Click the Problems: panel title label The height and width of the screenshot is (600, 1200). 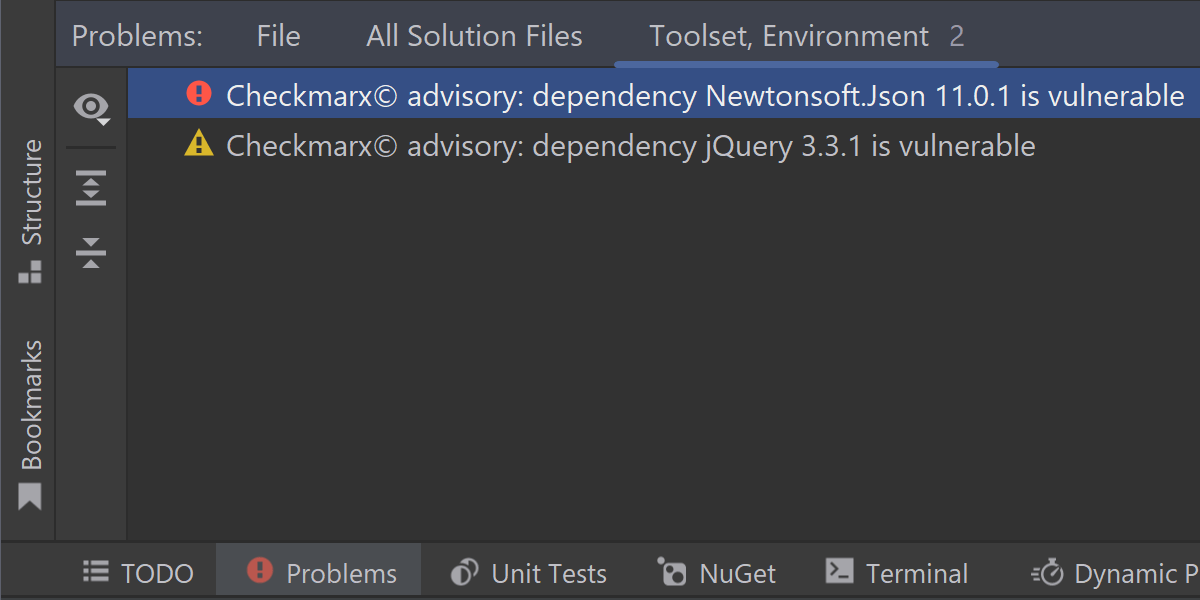point(137,37)
